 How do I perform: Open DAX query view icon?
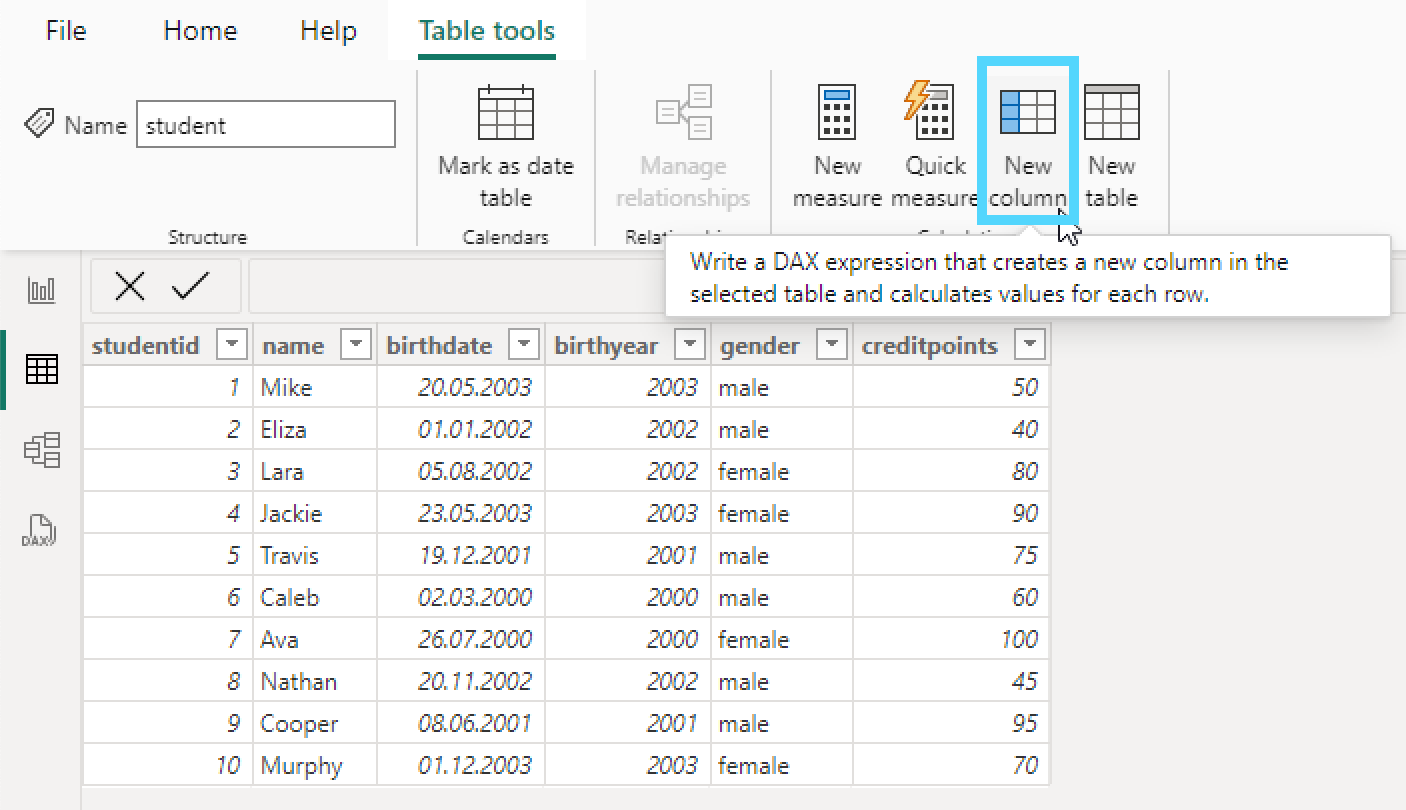(40, 531)
